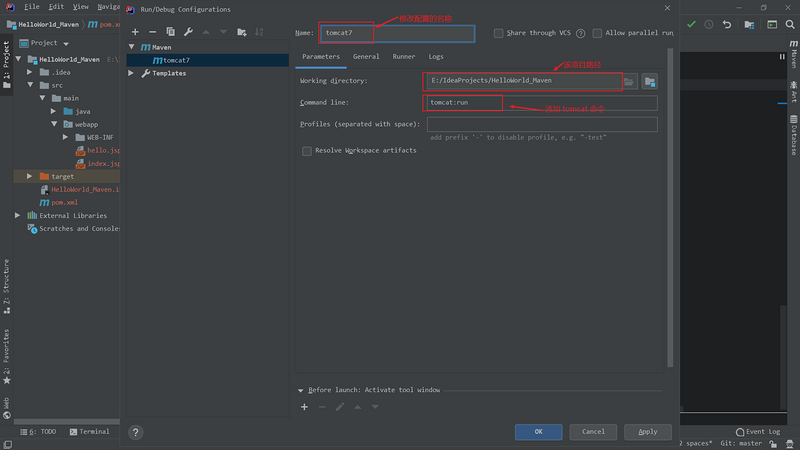Open Event Log in status bar

[763, 431]
